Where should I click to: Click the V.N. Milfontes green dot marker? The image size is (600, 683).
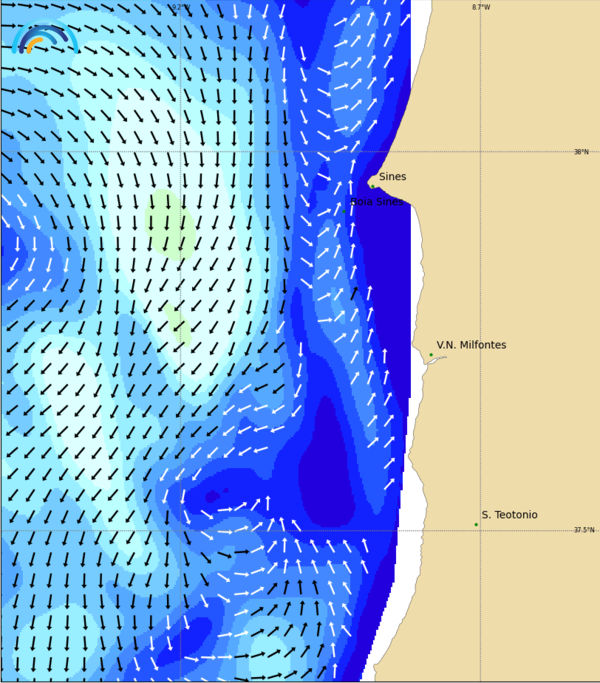click(431, 355)
